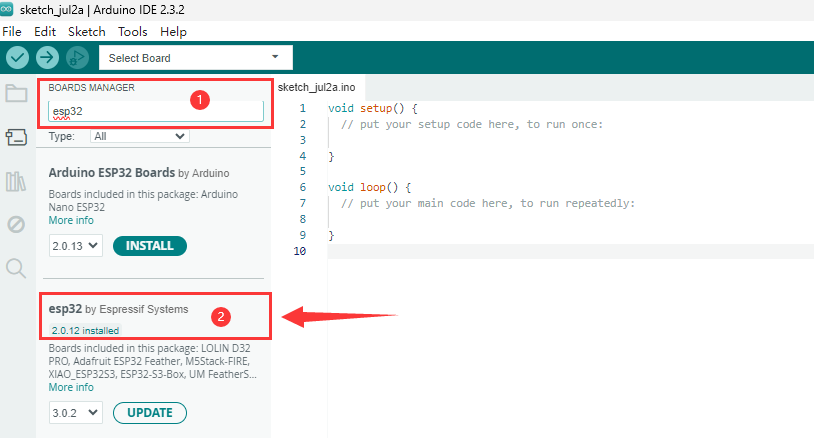Open More info for esp32 by Espressif

click(71, 387)
